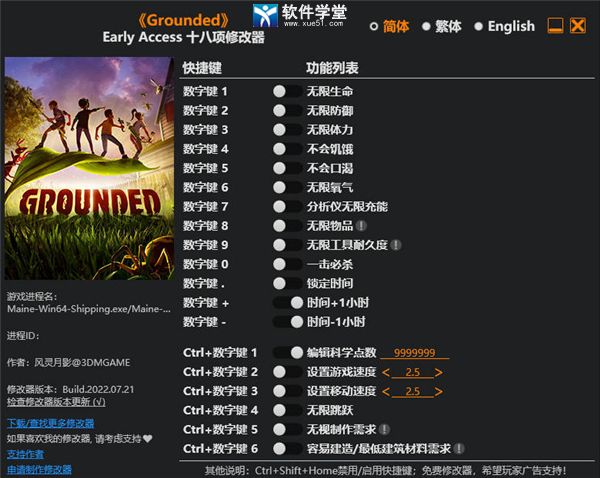This screenshot has width=600, height=478.
Task: Close the trainer with orange X
Action: (578, 26)
